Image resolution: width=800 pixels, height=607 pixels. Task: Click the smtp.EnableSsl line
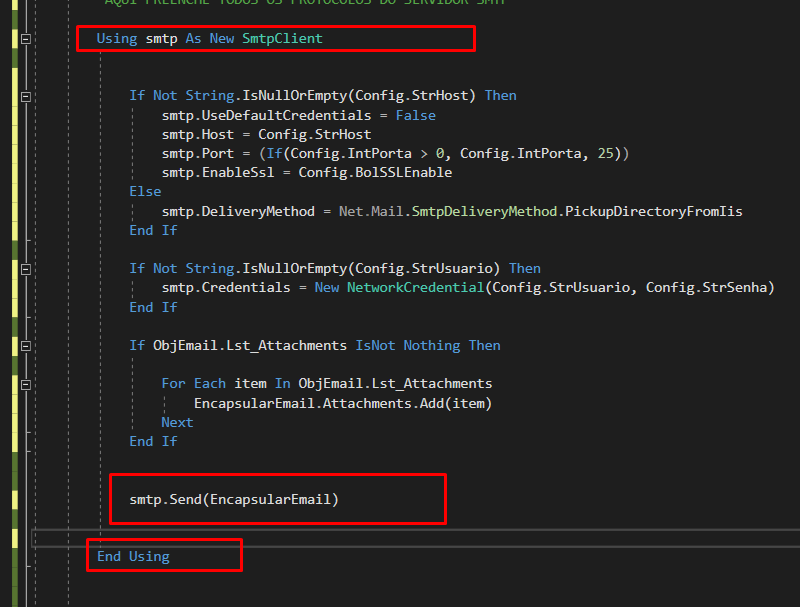click(x=307, y=172)
